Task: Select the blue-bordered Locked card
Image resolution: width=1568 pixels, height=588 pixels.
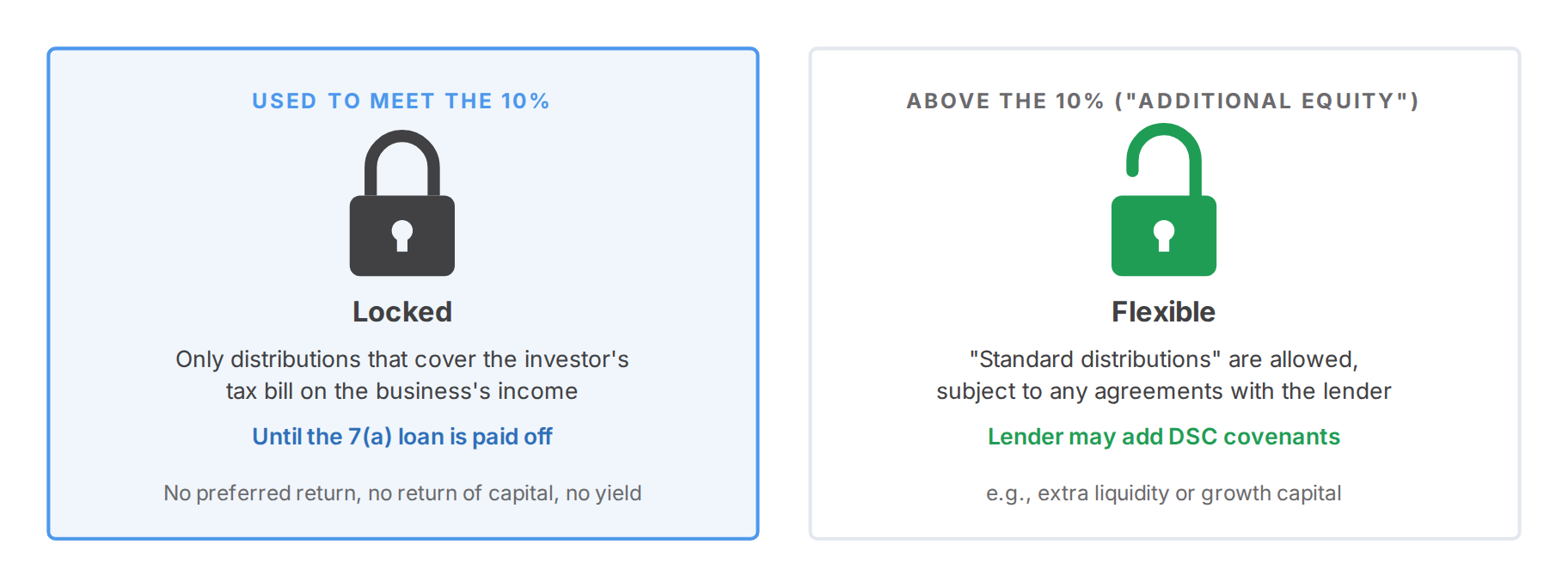Action: pos(402,293)
